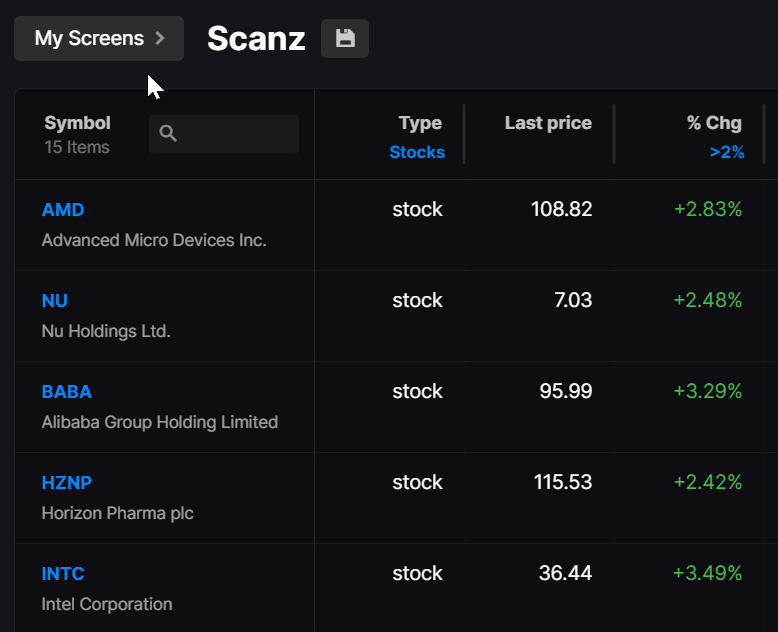Select Intel Corporation name
The width and height of the screenshot is (778, 632).
click(x=107, y=604)
